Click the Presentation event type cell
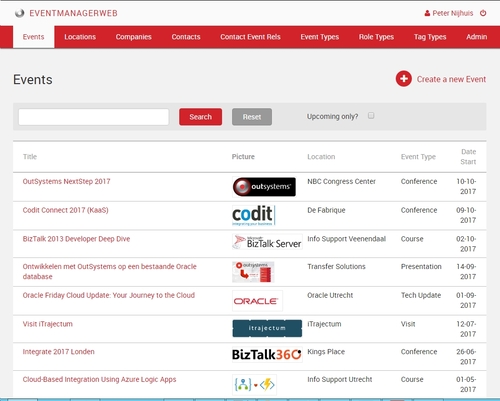The height and width of the screenshot is (401, 500). [x=421, y=267]
